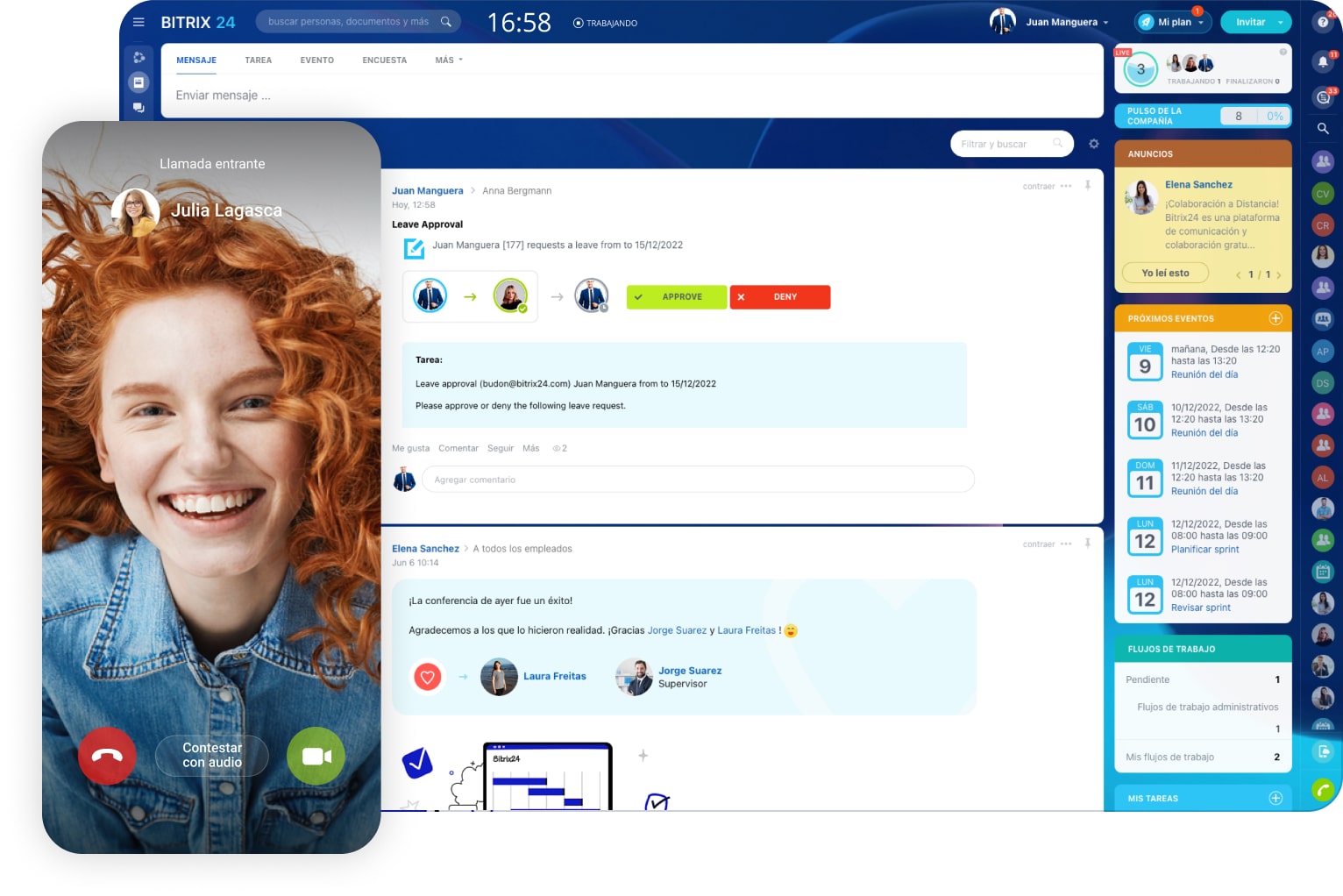Answer call with green video button
The height and width of the screenshot is (896, 1343).
point(316,756)
